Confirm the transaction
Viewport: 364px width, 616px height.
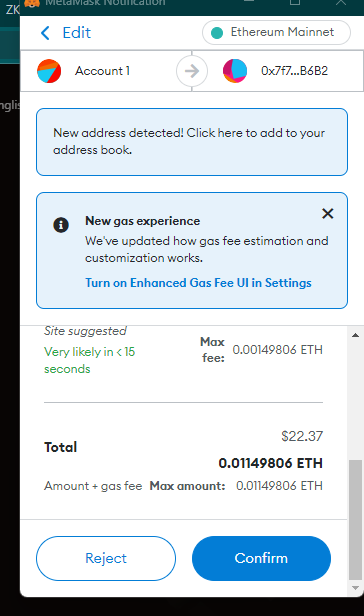261,558
